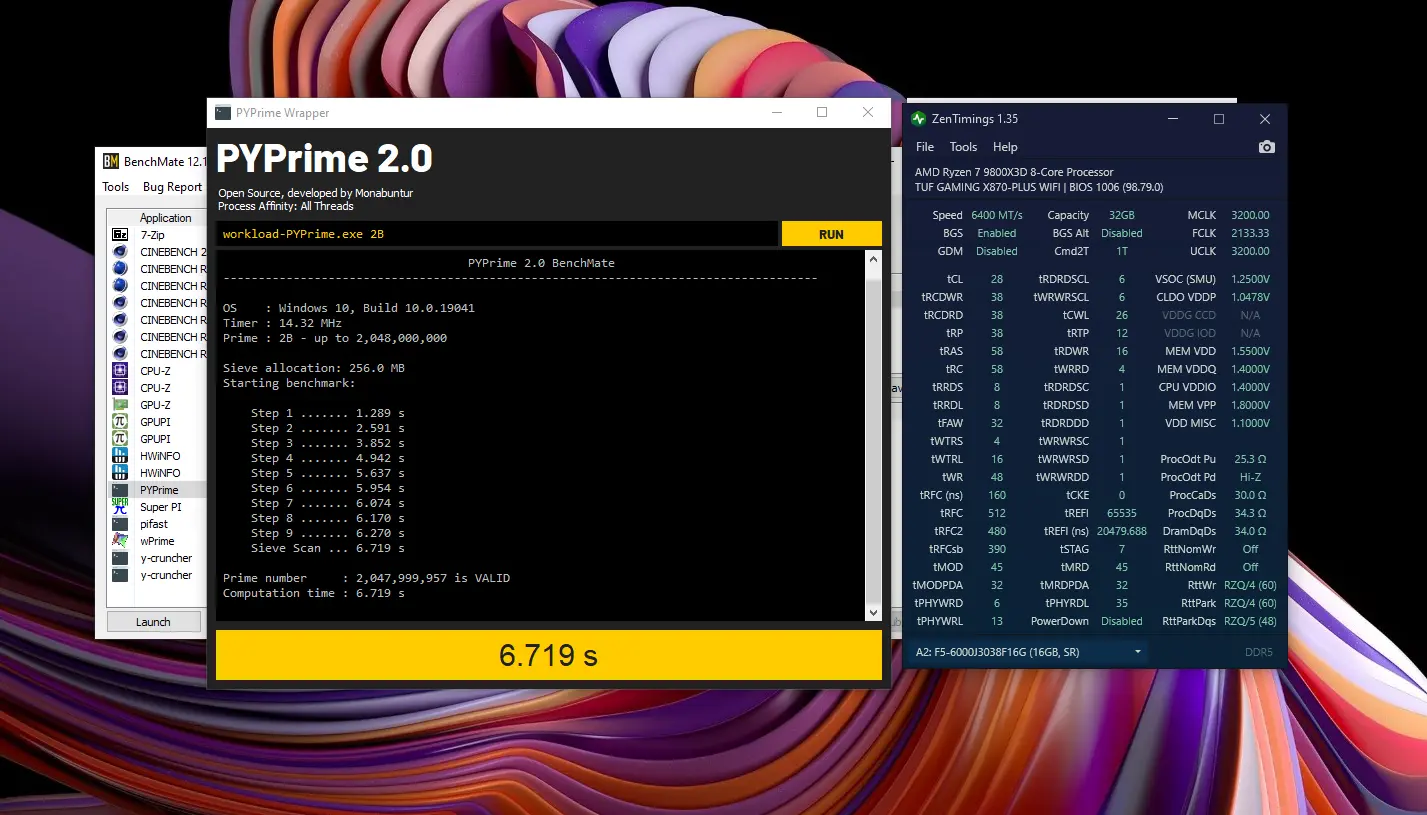Screen dimensions: 1427x815
Task: Click the FCLK value 2133.33
Action: click(x=1250, y=233)
